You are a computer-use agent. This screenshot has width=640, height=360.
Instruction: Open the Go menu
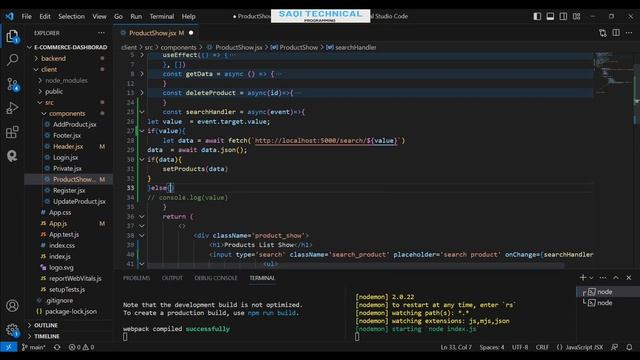[118, 16]
